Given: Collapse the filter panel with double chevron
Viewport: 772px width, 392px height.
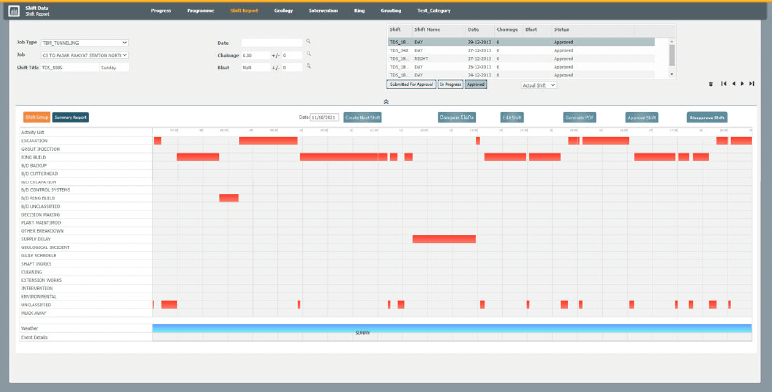Looking at the screenshot, I should (x=386, y=102).
